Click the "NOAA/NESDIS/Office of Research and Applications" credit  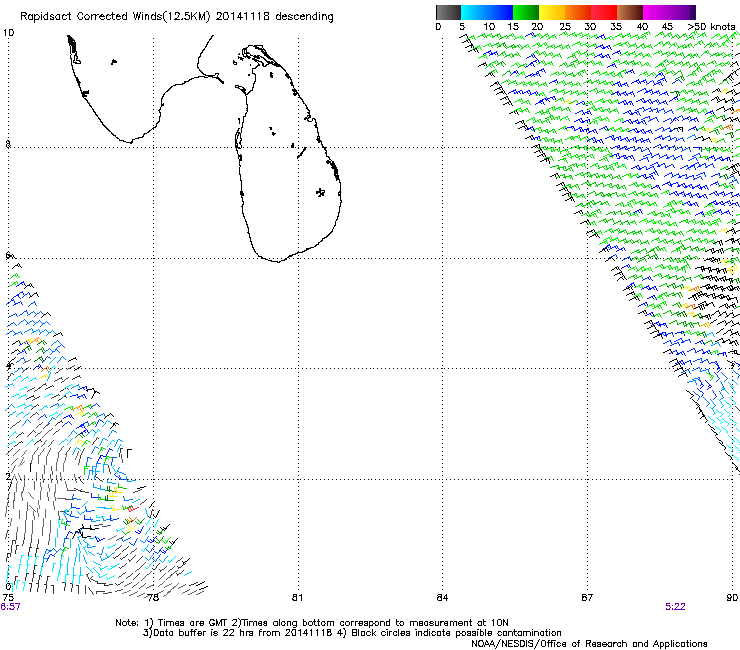tap(589, 644)
